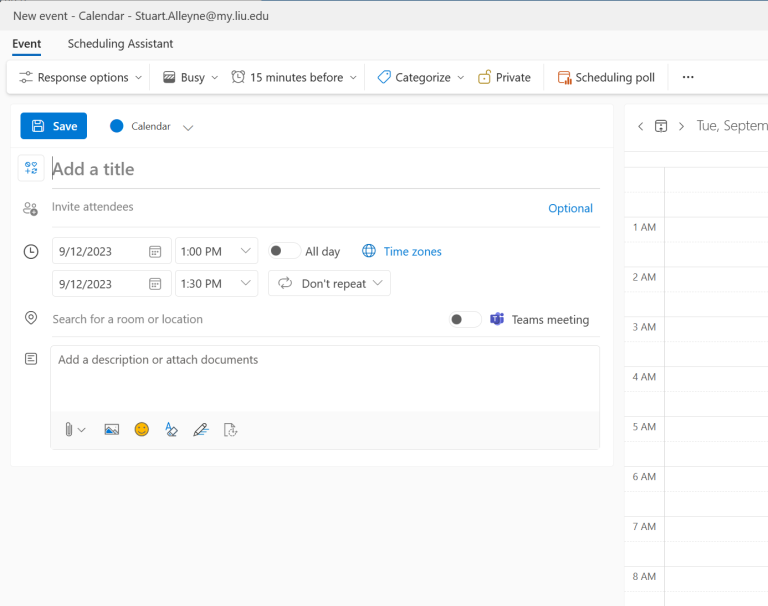This screenshot has height=606, width=768.
Task: Open the Time zones link
Action: coord(411,252)
